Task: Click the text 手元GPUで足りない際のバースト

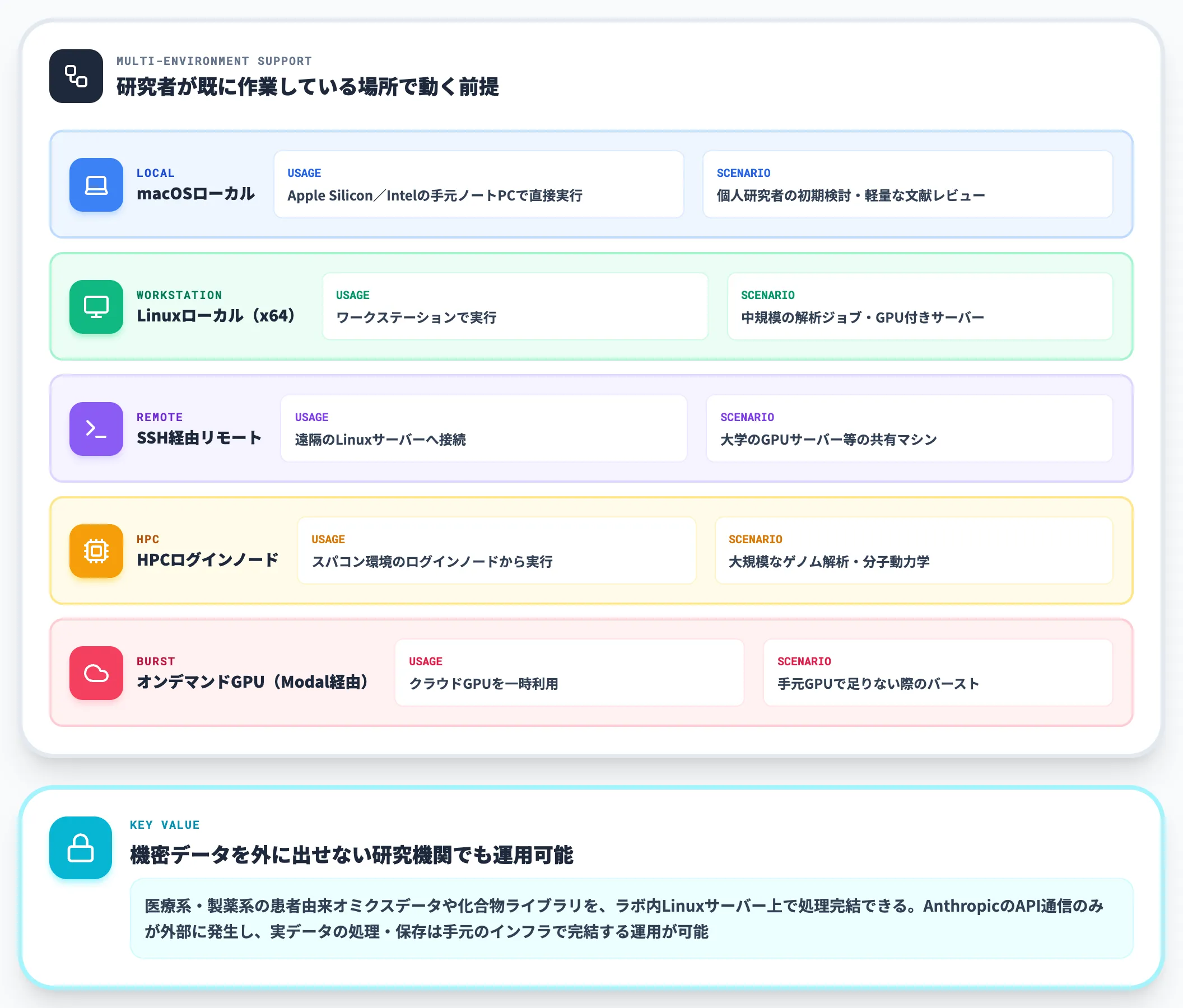Action: coord(878,684)
